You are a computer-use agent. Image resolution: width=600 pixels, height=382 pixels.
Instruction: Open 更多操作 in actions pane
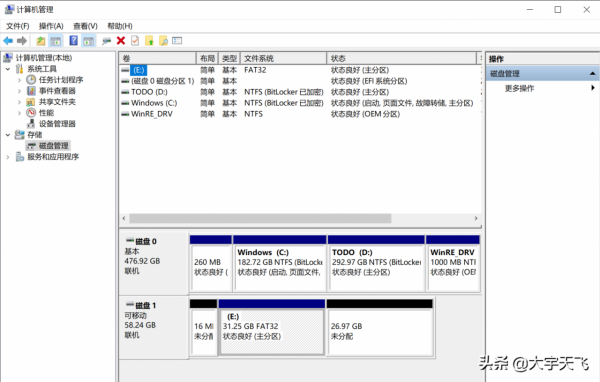tap(519, 88)
